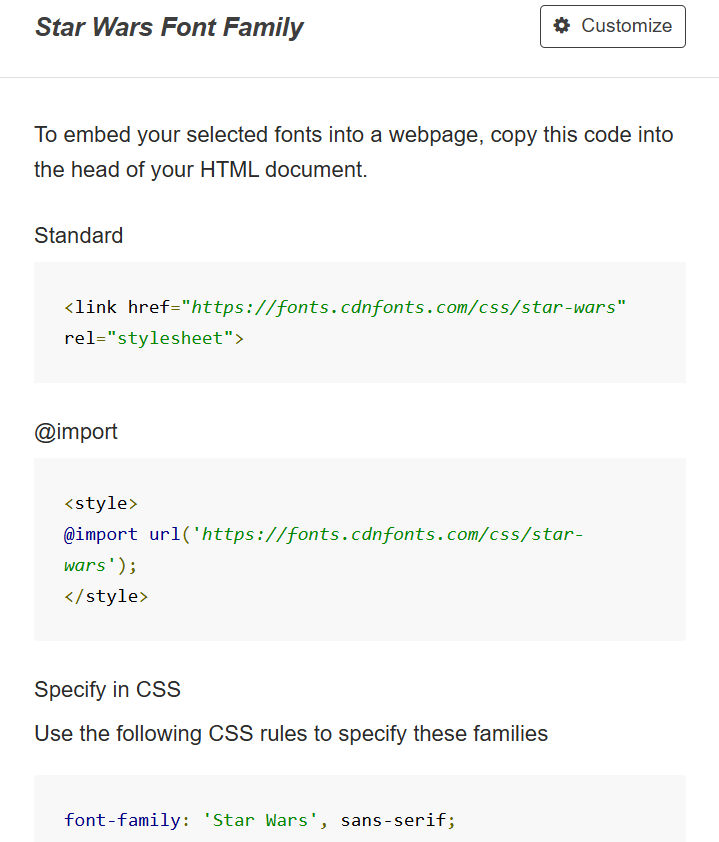This screenshot has width=719, height=842.
Task: Open the Customize button
Action: (613, 26)
